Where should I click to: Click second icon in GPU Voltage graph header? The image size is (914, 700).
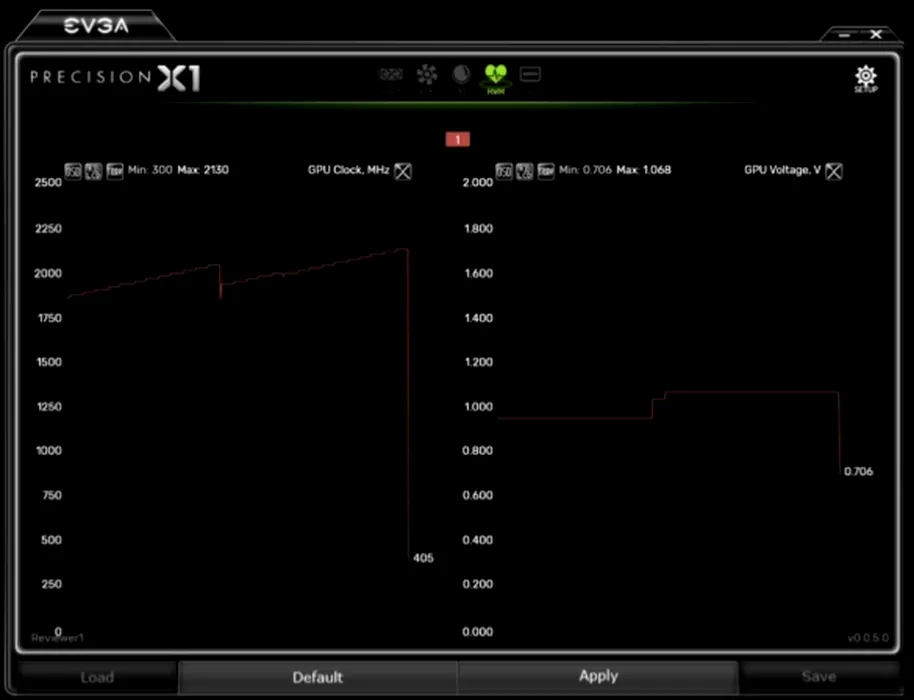point(524,171)
